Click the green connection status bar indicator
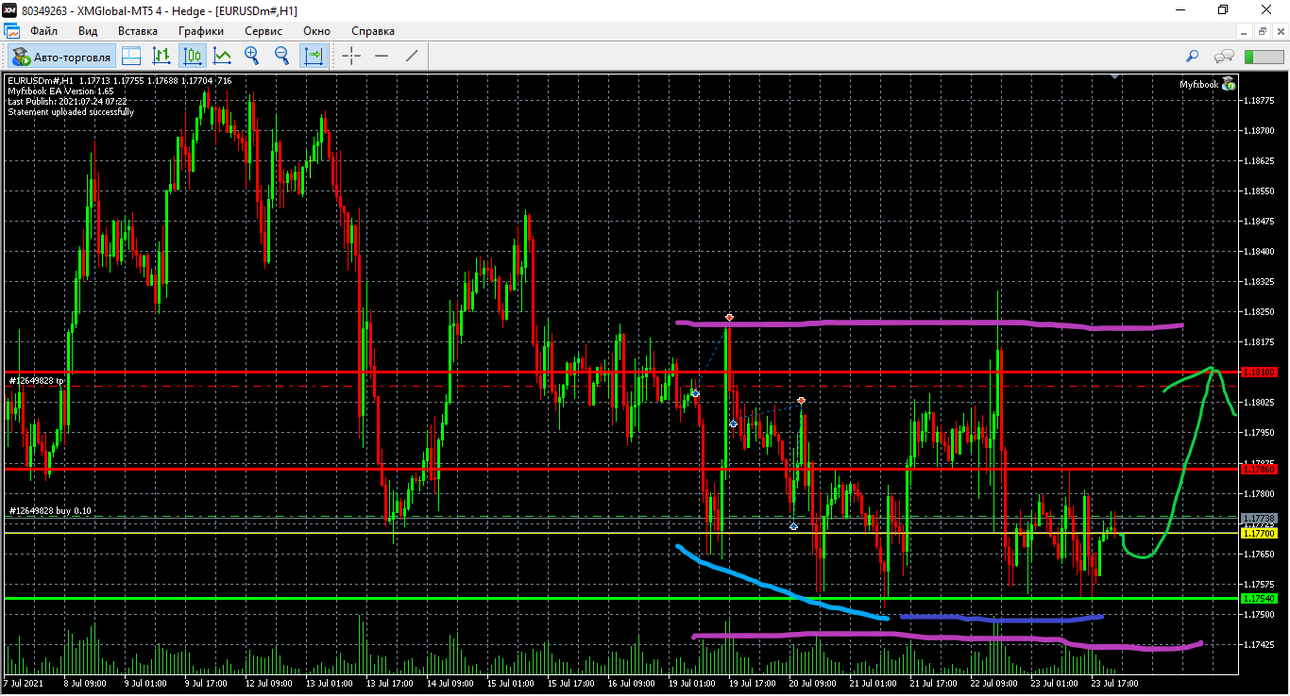The width and height of the screenshot is (1290, 696). pos(1264,57)
